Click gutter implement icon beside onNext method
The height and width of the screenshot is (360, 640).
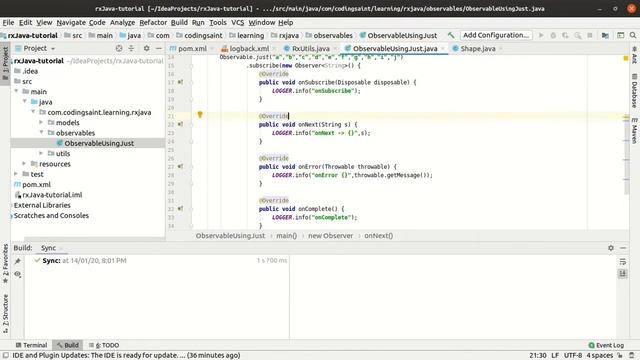[180, 124]
